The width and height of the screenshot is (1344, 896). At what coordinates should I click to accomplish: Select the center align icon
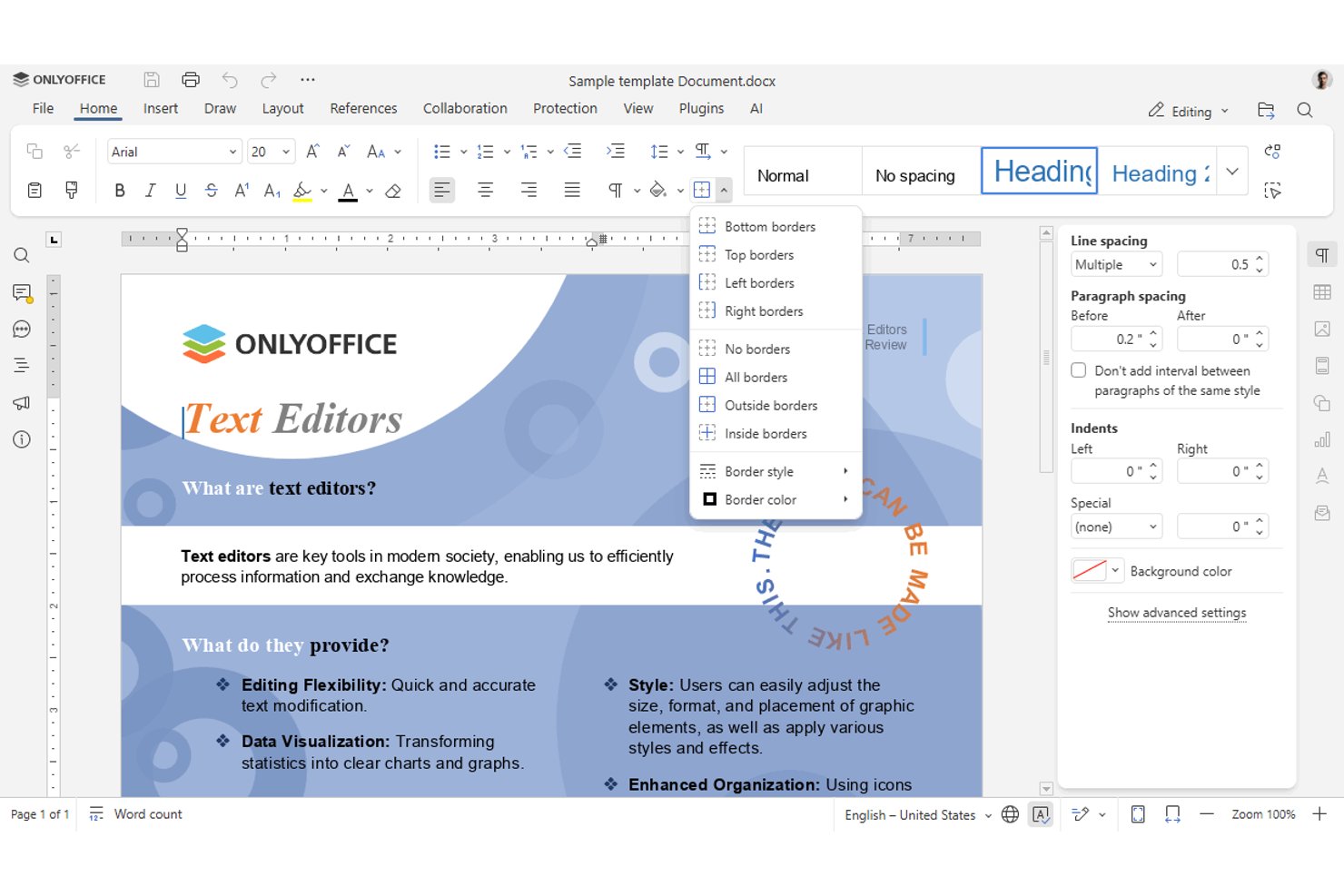pos(485,191)
